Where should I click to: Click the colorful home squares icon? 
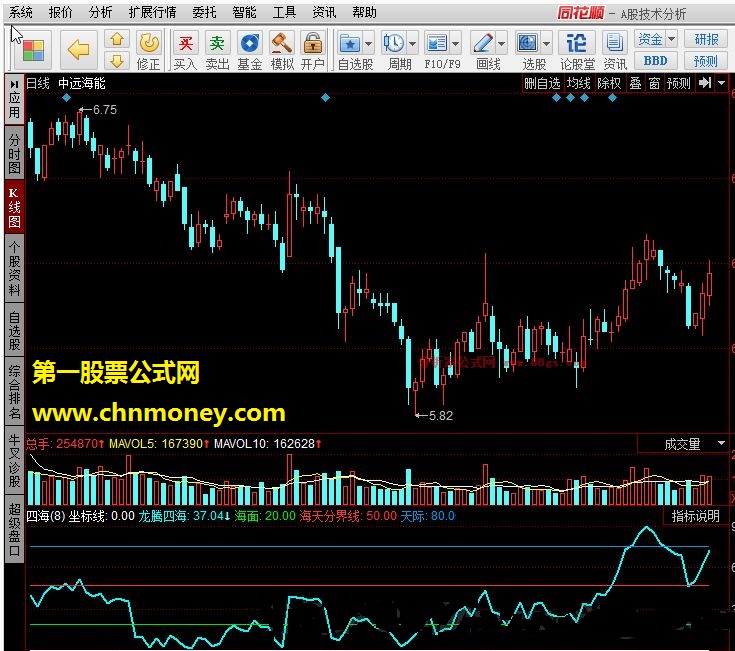(32, 50)
